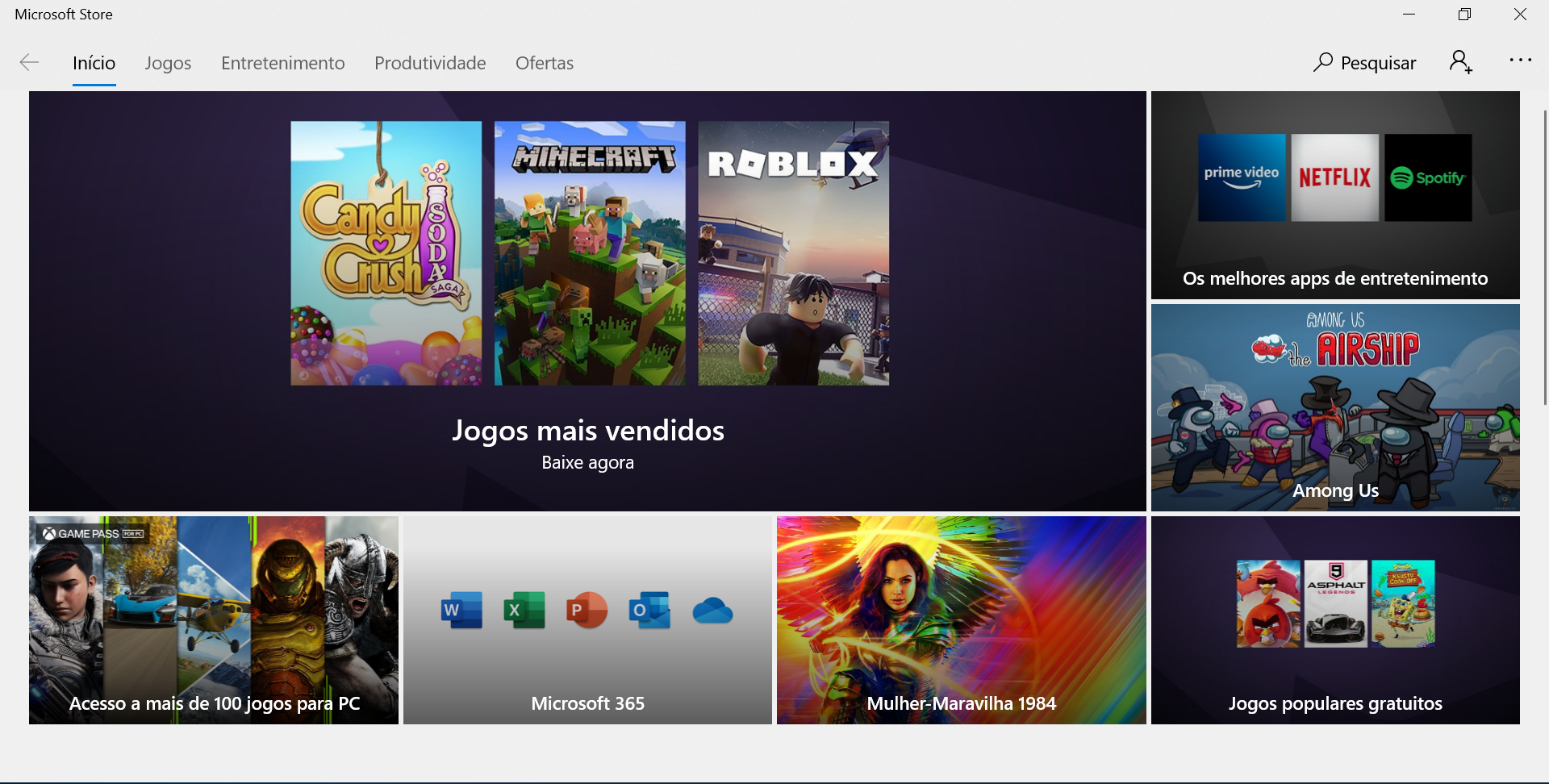The image size is (1549, 784).
Task: Click the Baixe agora link
Action: pos(588,463)
